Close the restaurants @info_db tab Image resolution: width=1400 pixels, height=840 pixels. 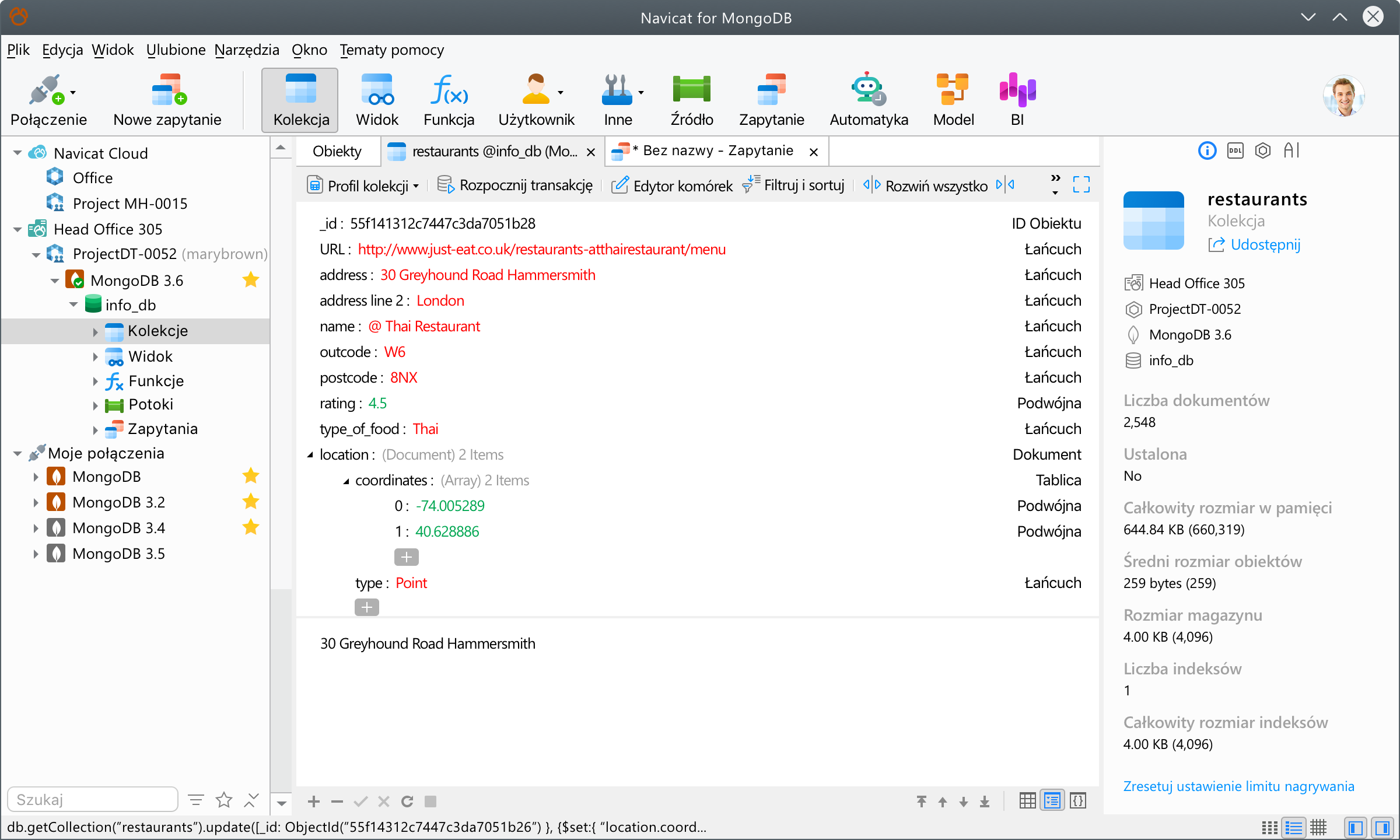coord(591,152)
